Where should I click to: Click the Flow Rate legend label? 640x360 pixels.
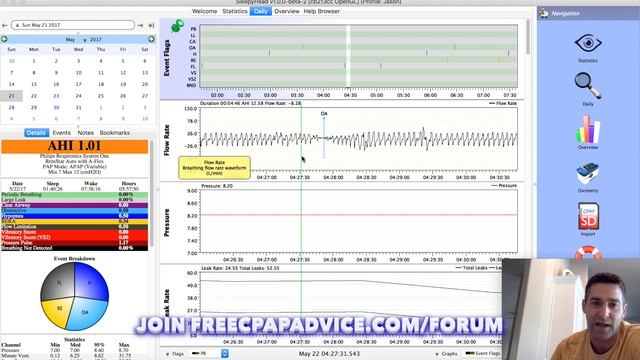point(503,104)
